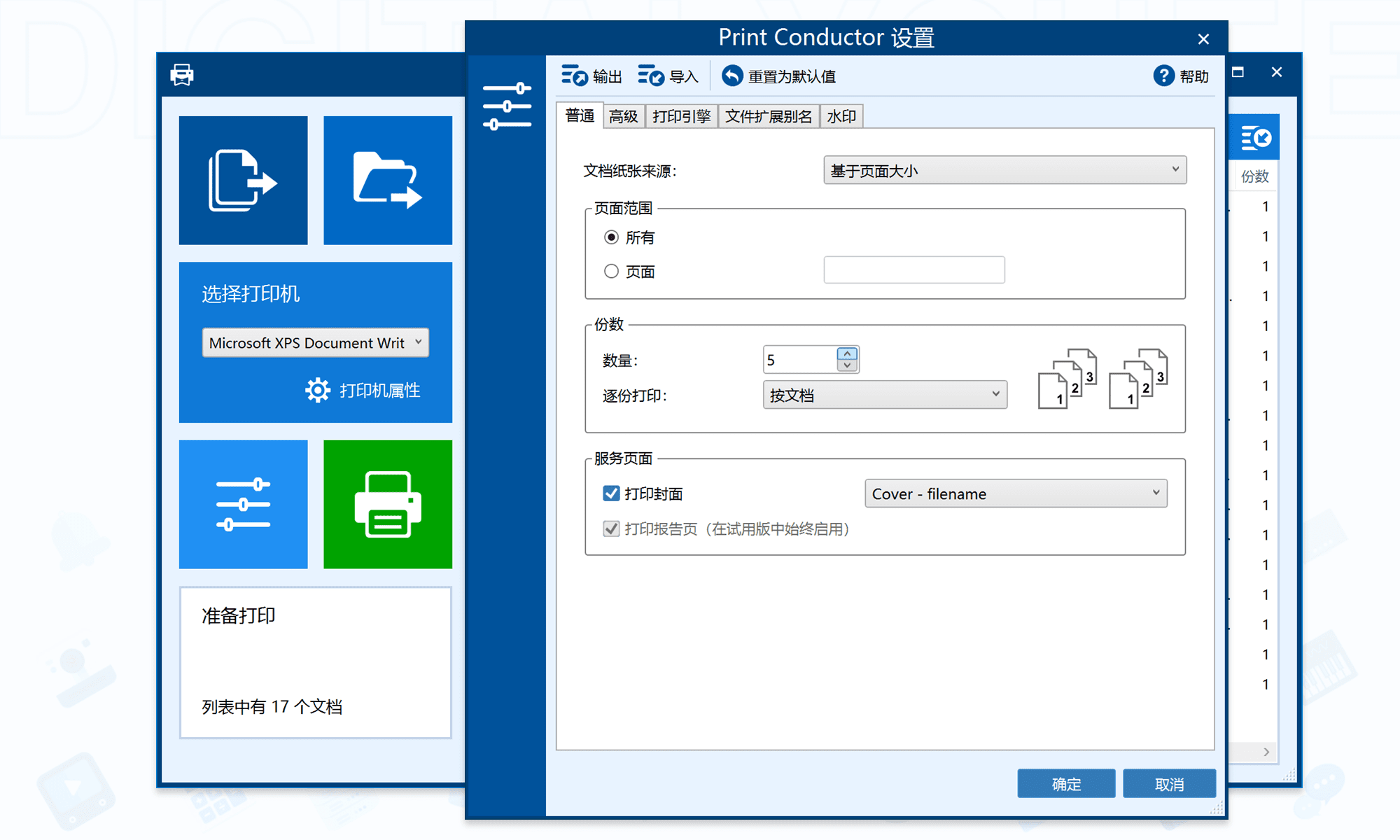Switch to the 水印 tab
The image size is (1400, 840).
841,116
